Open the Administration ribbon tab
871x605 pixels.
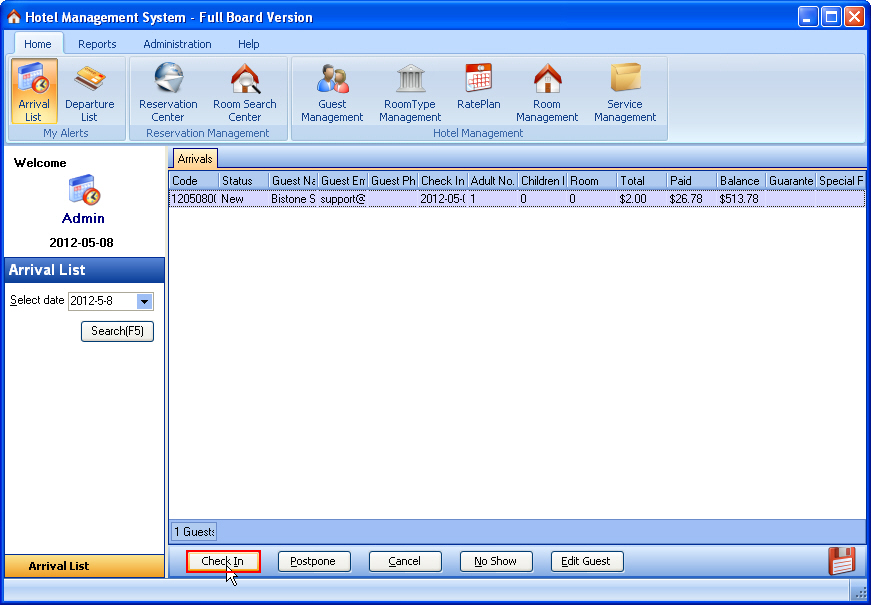[177, 44]
